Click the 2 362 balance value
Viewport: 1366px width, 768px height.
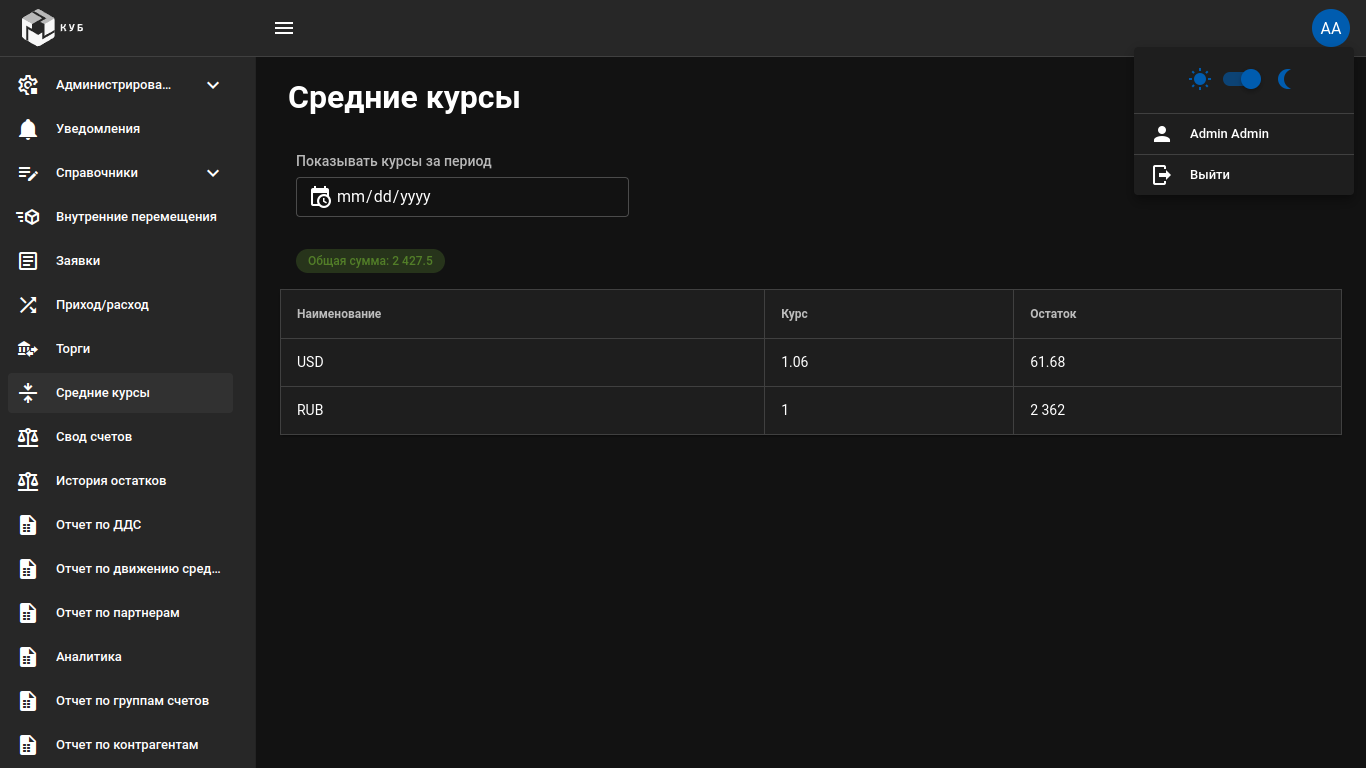(1047, 410)
